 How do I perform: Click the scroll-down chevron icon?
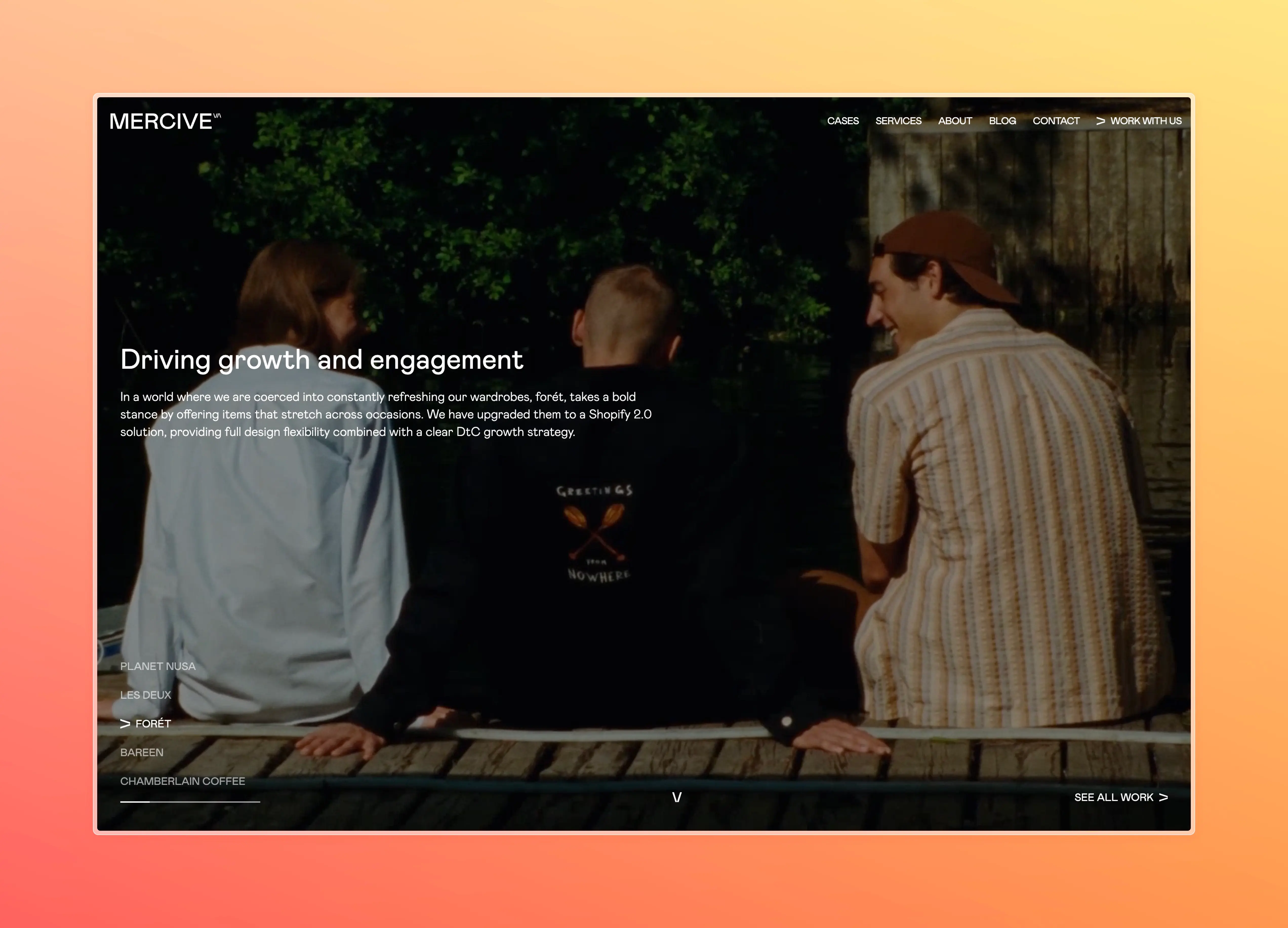[677, 797]
